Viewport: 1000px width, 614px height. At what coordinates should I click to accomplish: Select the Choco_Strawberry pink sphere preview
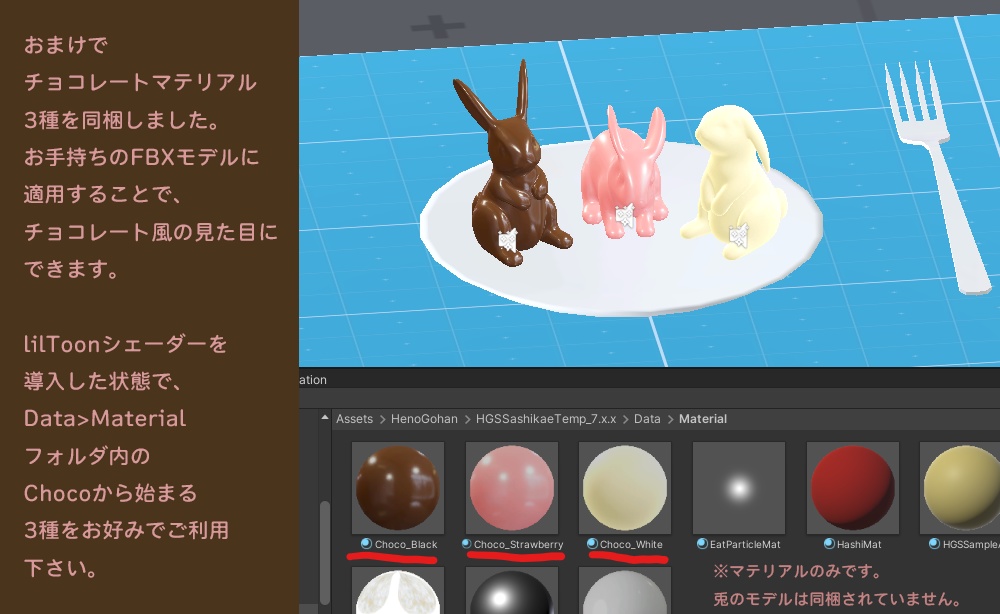click(510, 488)
